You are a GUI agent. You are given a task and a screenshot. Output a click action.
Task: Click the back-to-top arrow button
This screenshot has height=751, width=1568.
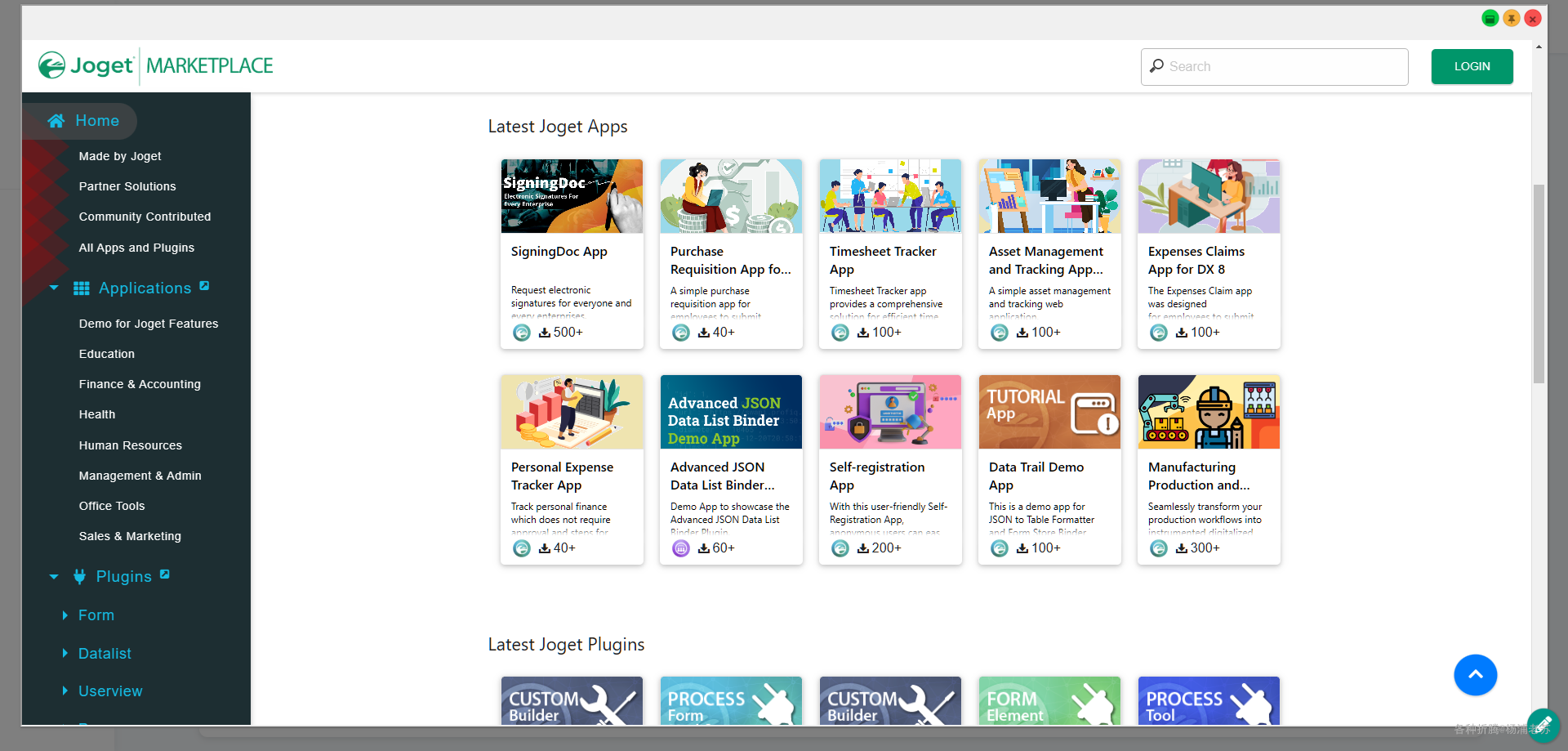[1476, 675]
